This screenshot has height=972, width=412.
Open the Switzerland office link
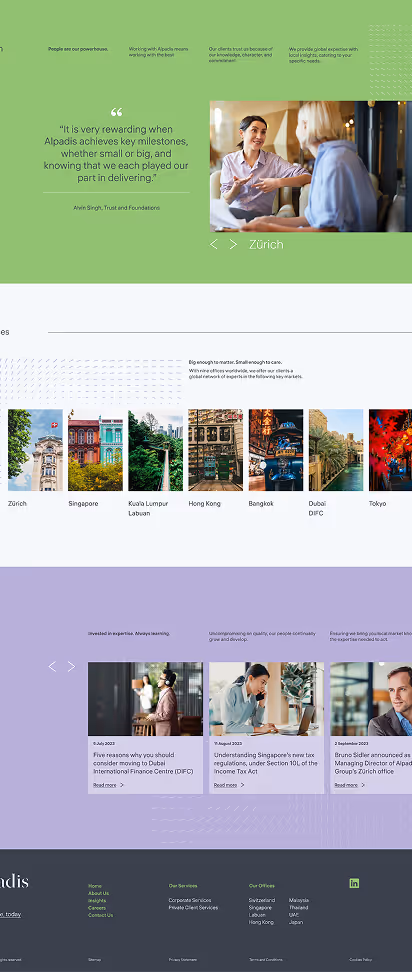(262, 900)
